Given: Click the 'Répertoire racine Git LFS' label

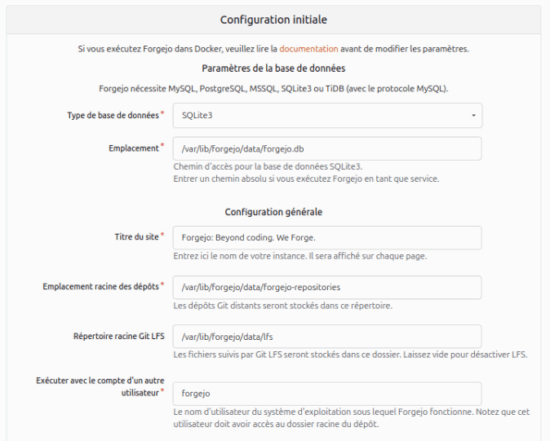Looking at the screenshot, I should (119, 336).
